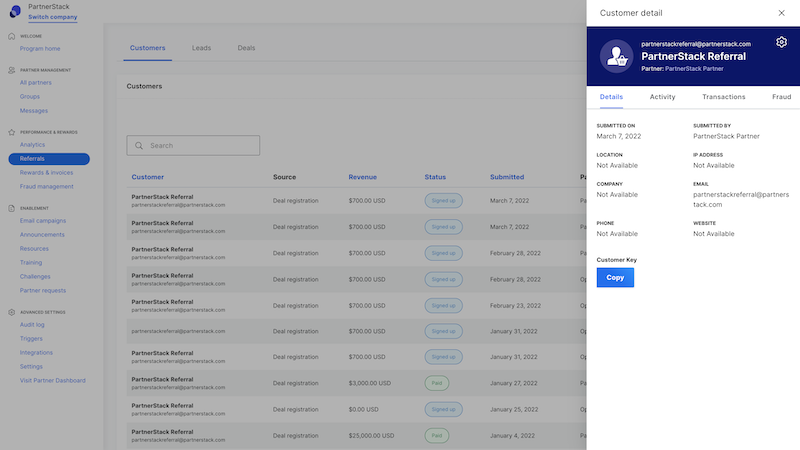Go to All partners
Image resolution: width=800 pixels, height=450 pixels.
pos(36,83)
